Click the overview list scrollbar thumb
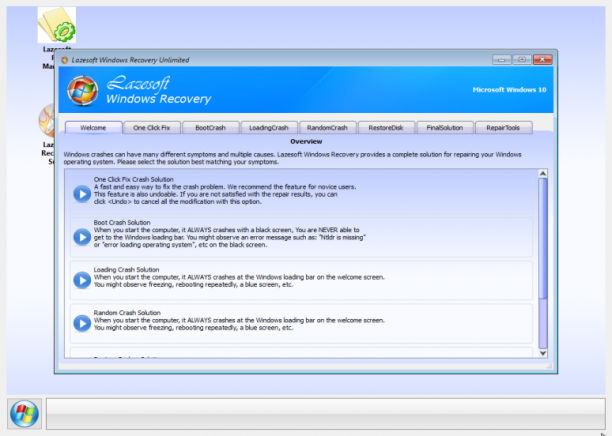This screenshot has width=612, height=436. click(x=543, y=239)
